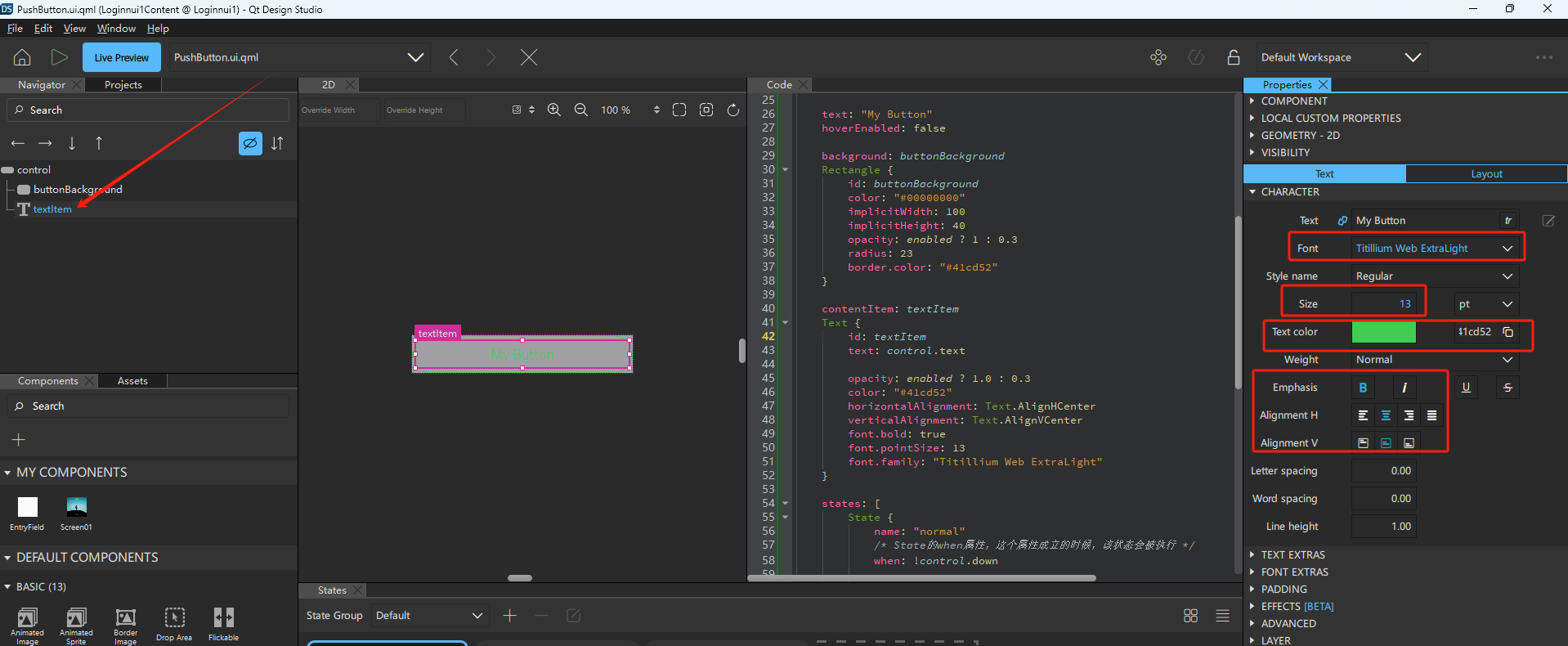
Task: Open the File menu
Action: coord(15,29)
